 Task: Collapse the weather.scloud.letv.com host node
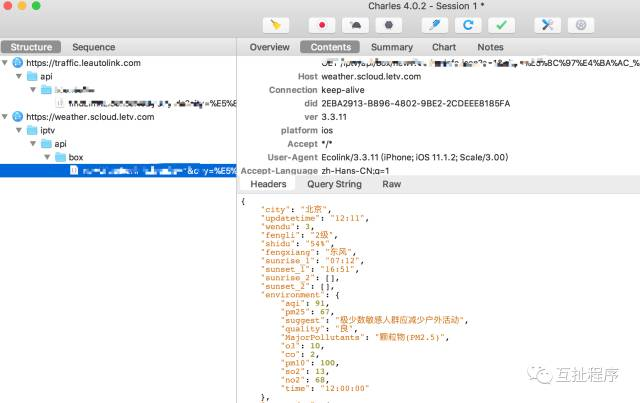5,117
